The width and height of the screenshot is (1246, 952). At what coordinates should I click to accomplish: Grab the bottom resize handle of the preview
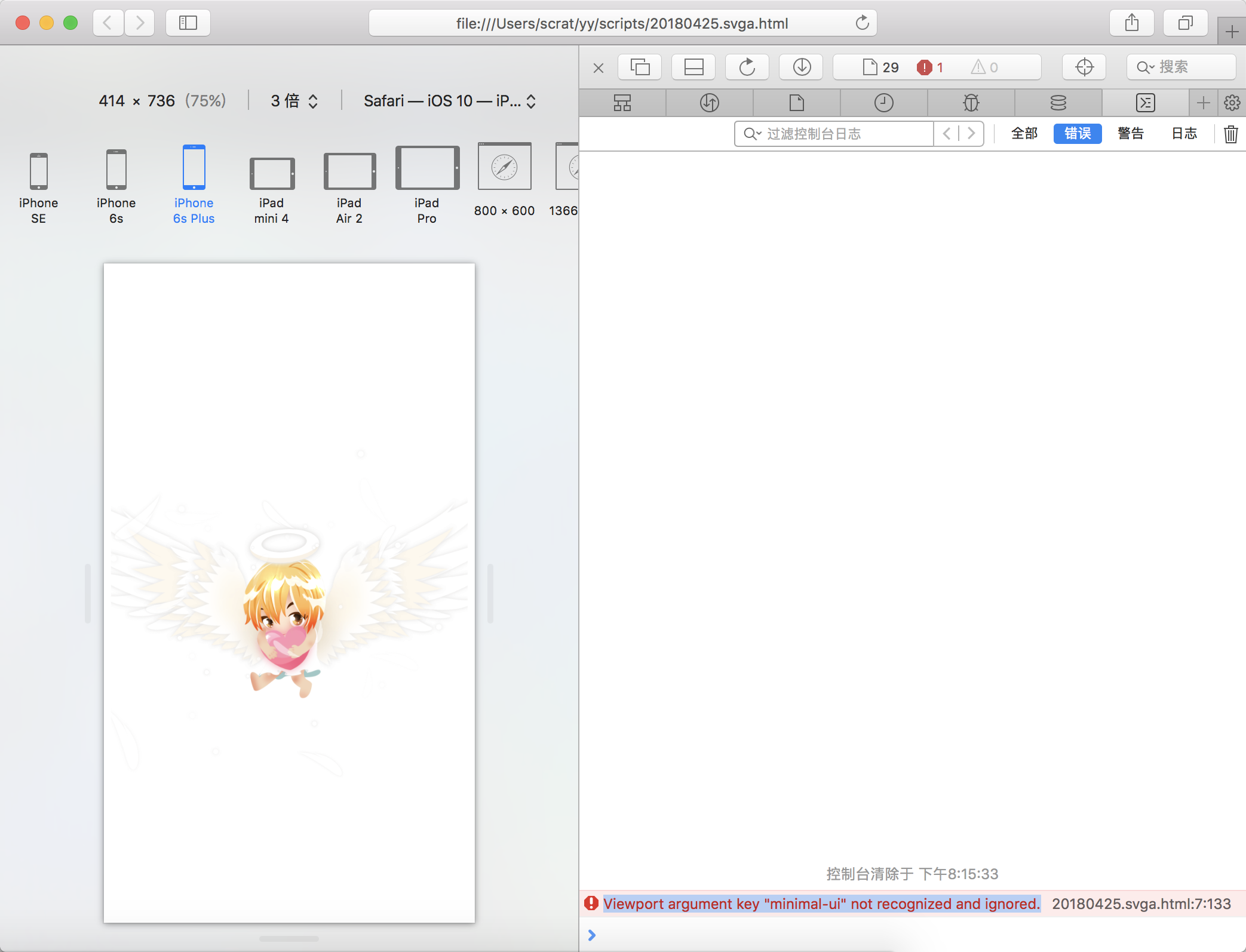(x=289, y=938)
